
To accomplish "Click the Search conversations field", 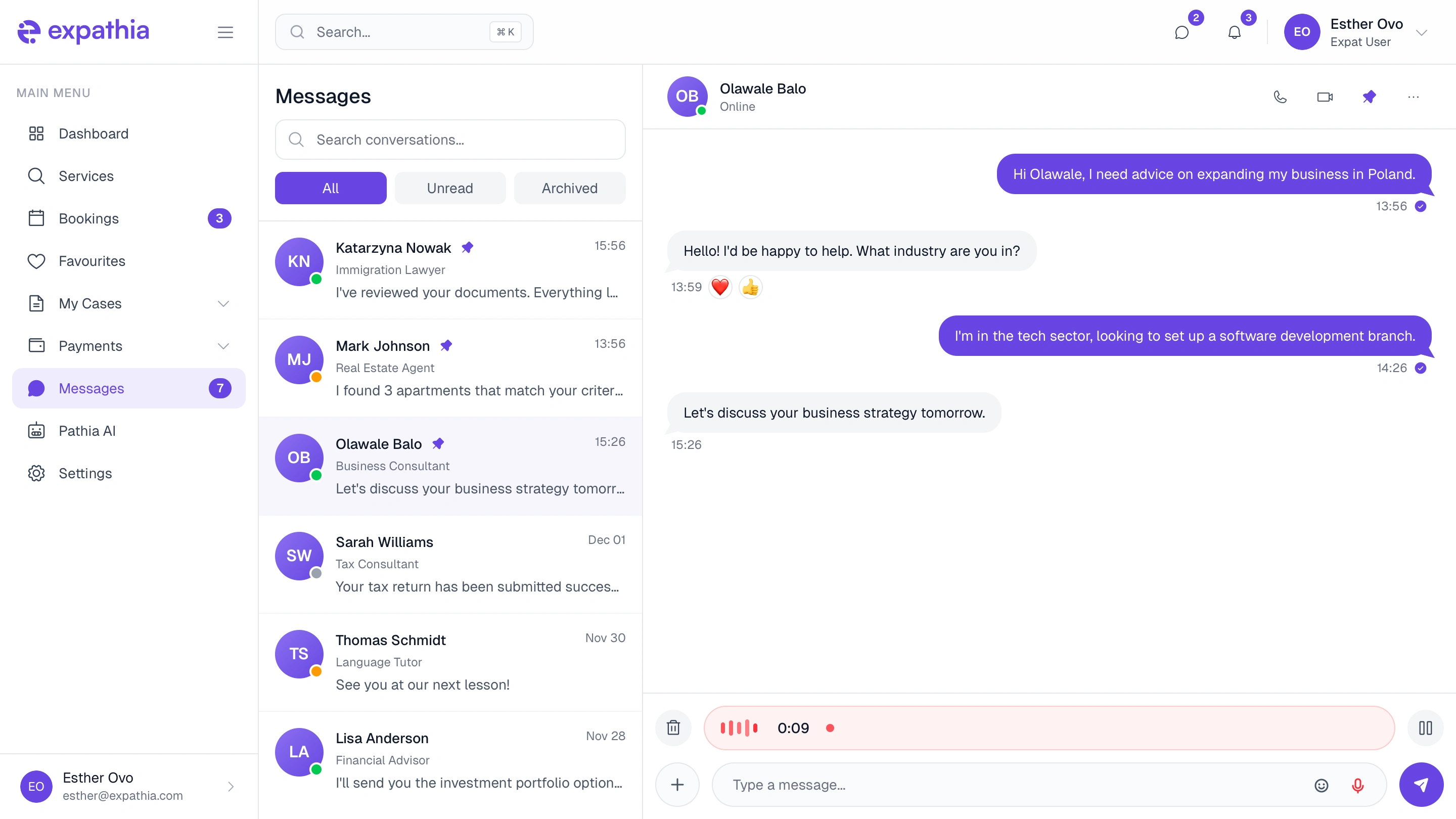I will pyautogui.click(x=450, y=140).
